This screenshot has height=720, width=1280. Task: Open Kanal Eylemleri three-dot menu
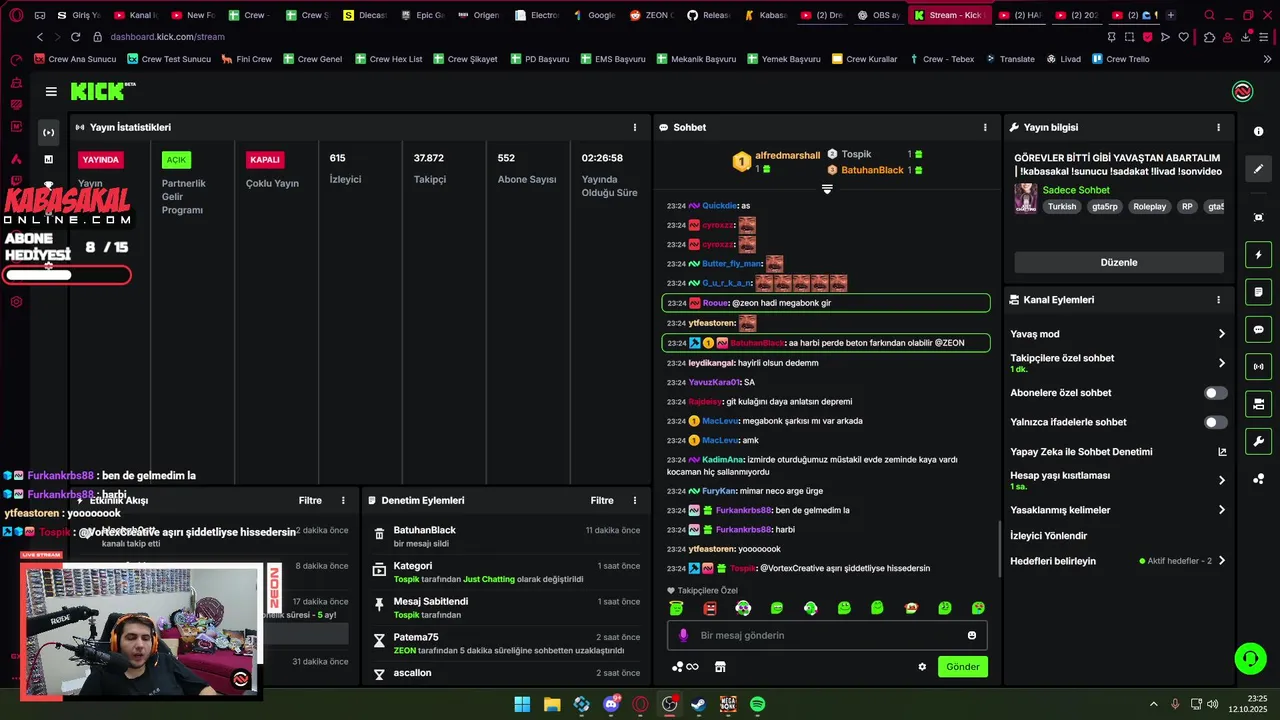coord(1218,299)
